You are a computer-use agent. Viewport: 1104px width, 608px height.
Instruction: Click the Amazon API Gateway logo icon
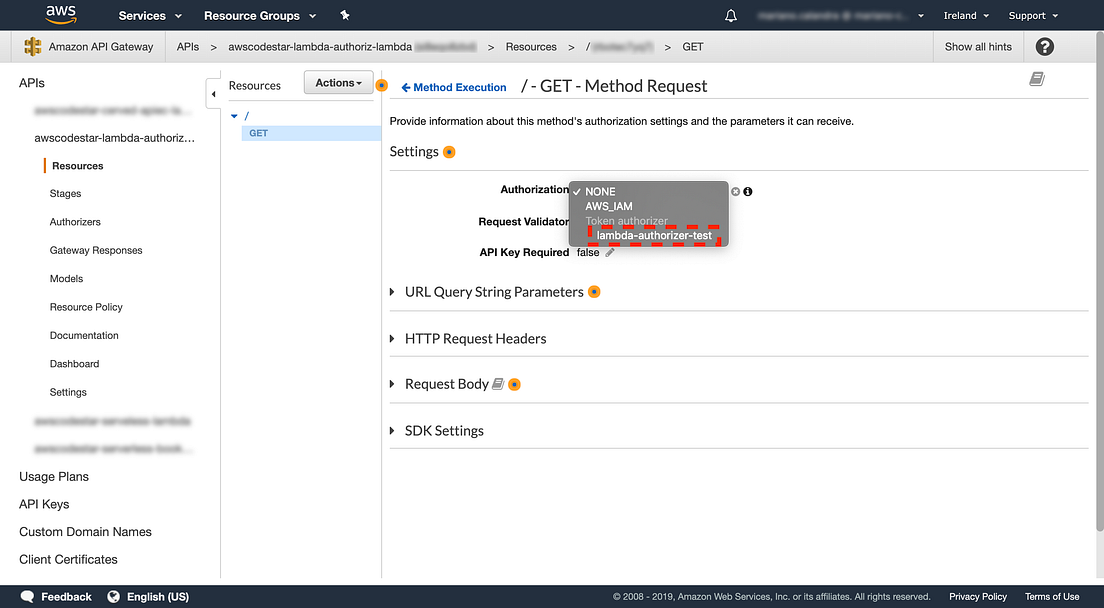coord(33,47)
